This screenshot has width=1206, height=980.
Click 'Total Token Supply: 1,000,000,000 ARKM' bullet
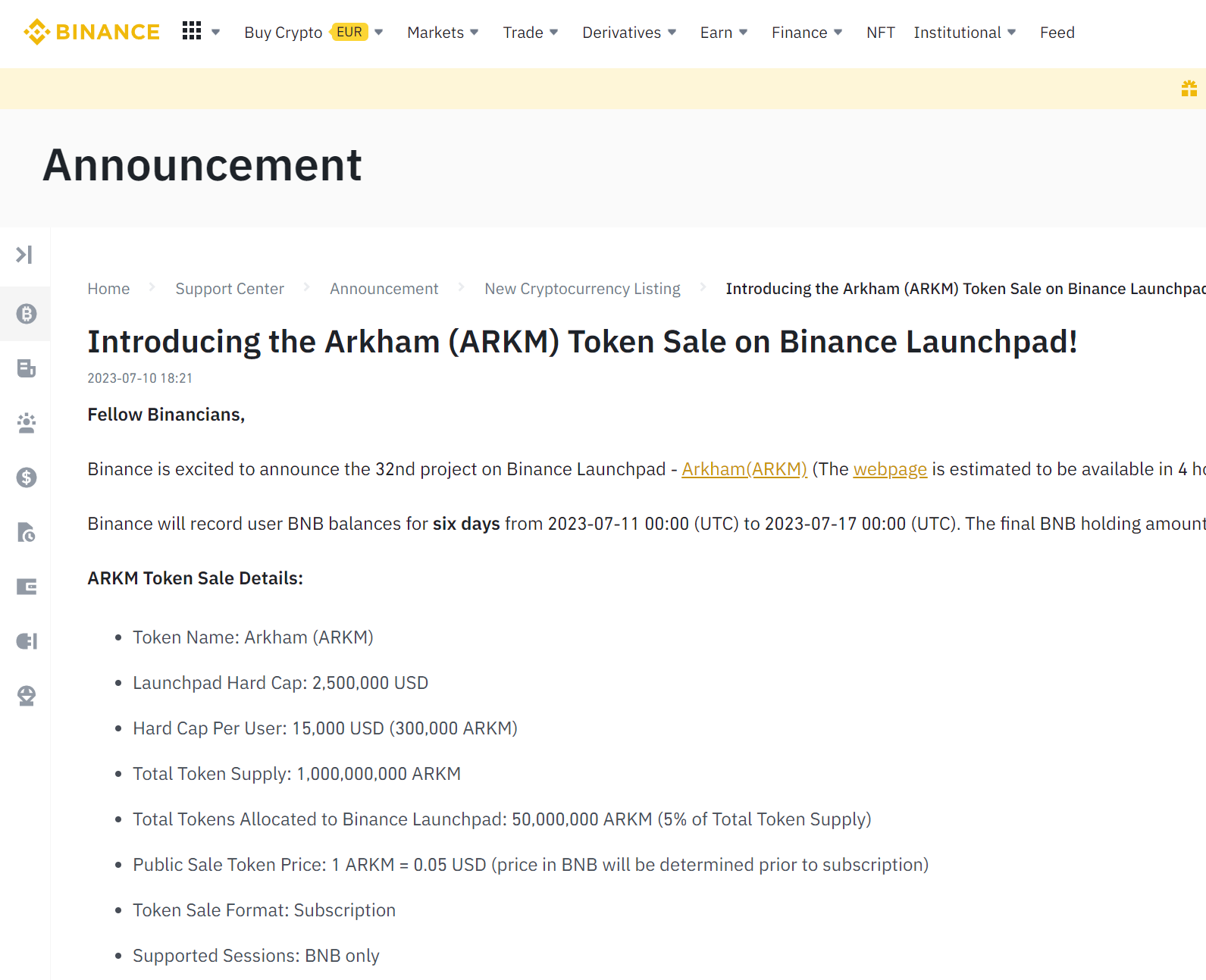click(x=297, y=774)
